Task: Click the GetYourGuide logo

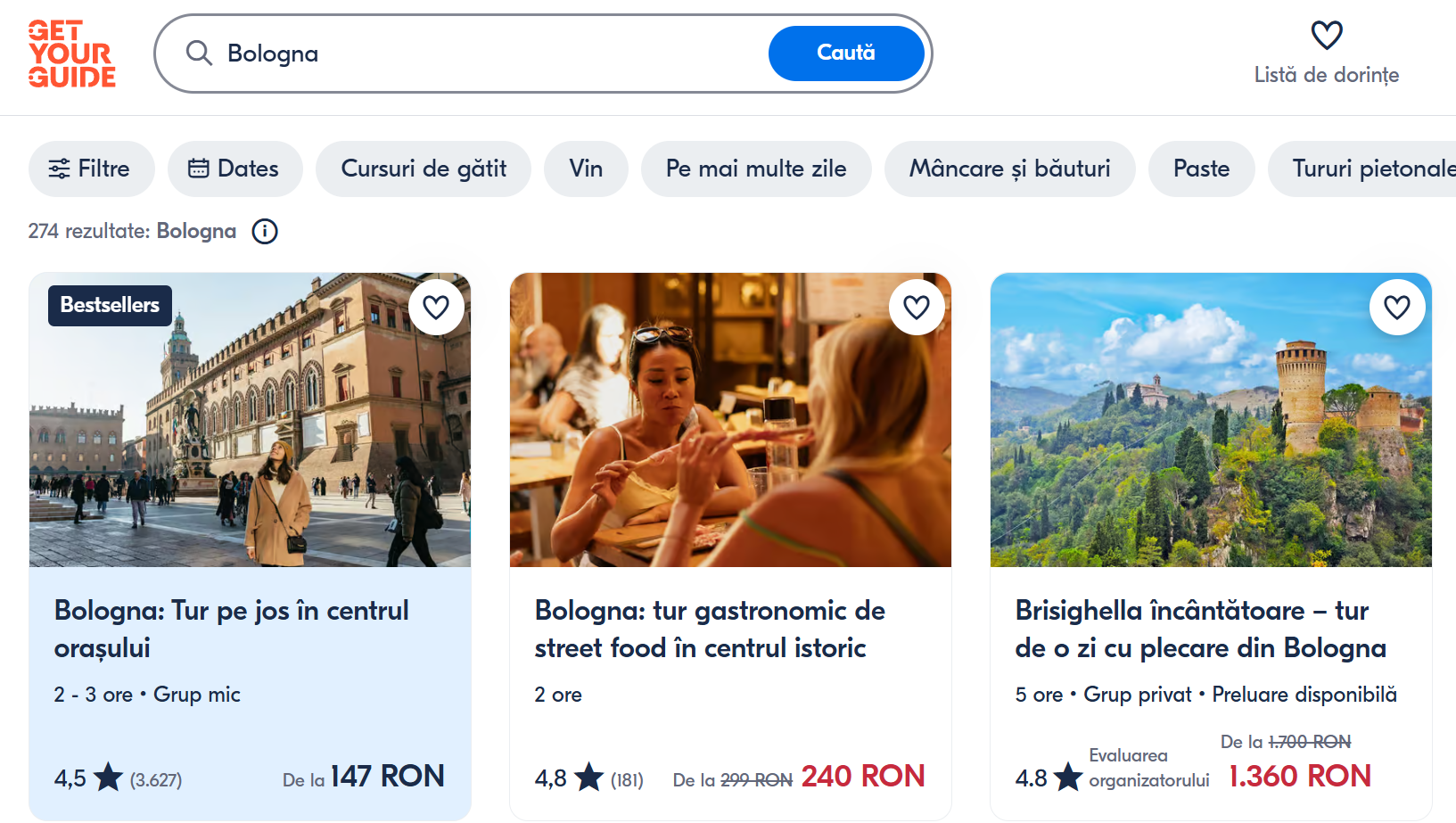Action: coord(71,53)
